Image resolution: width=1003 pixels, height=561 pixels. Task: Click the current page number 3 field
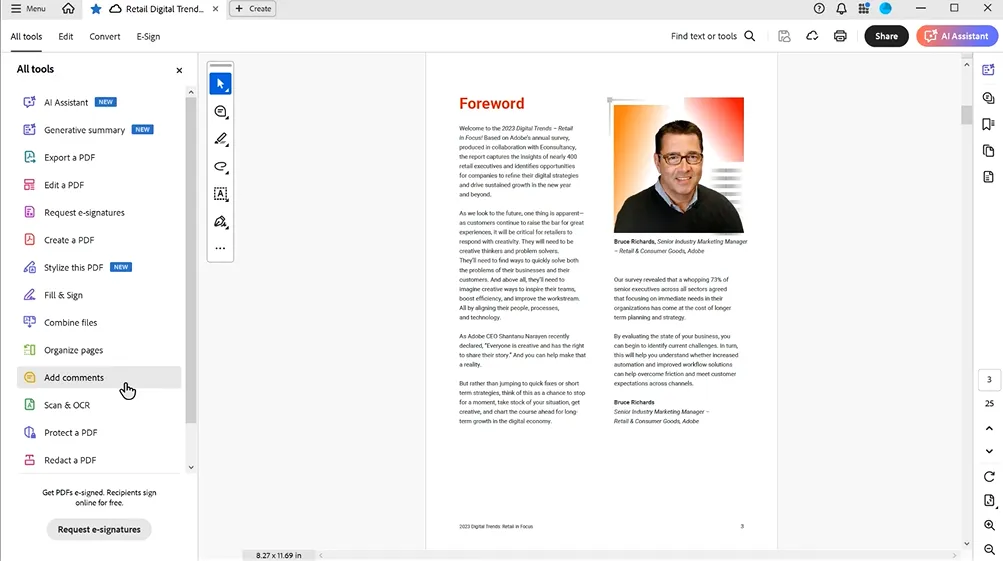pos(990,380)
